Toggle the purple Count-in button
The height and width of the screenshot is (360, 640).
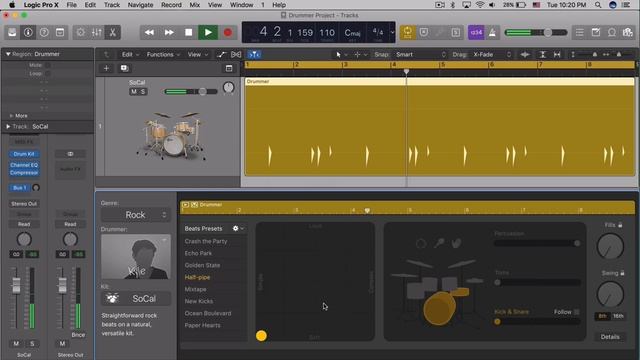coord(476,32)
